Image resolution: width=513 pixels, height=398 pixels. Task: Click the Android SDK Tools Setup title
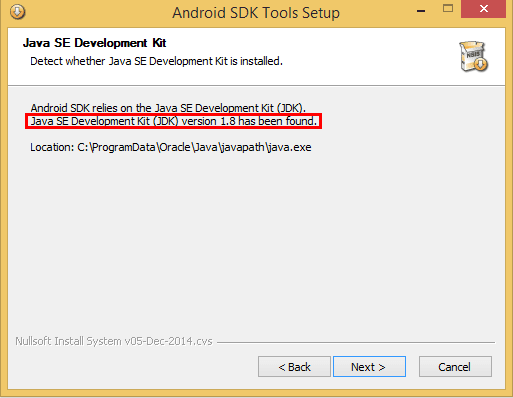click(x=256, y=13)
